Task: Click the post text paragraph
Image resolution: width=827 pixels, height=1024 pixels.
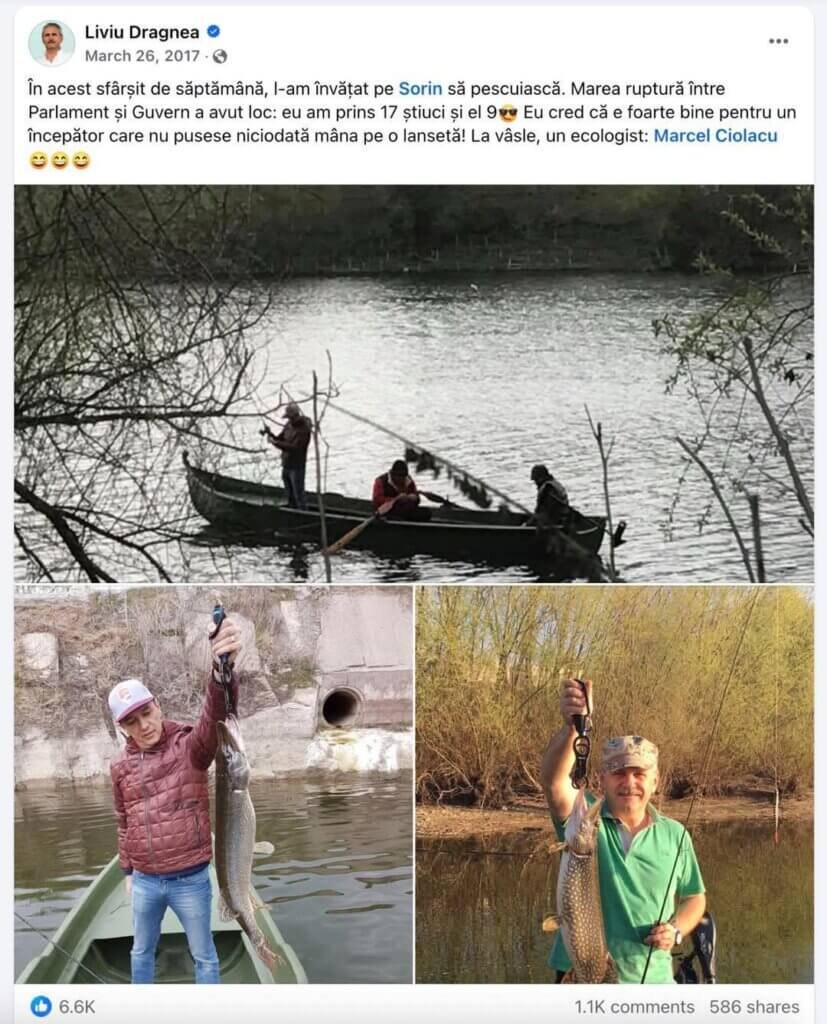Action: (x=413, y=124)
